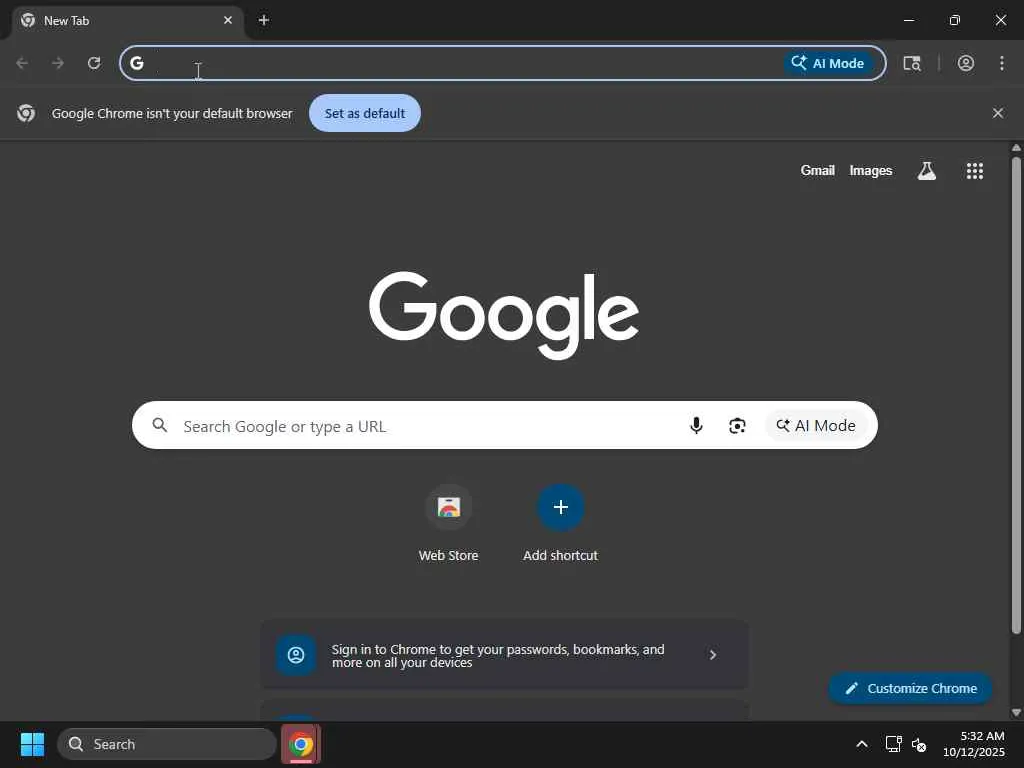Open the profile avatar menu
The height and width of the screenshot is (768, 1024).
[966, 63]
